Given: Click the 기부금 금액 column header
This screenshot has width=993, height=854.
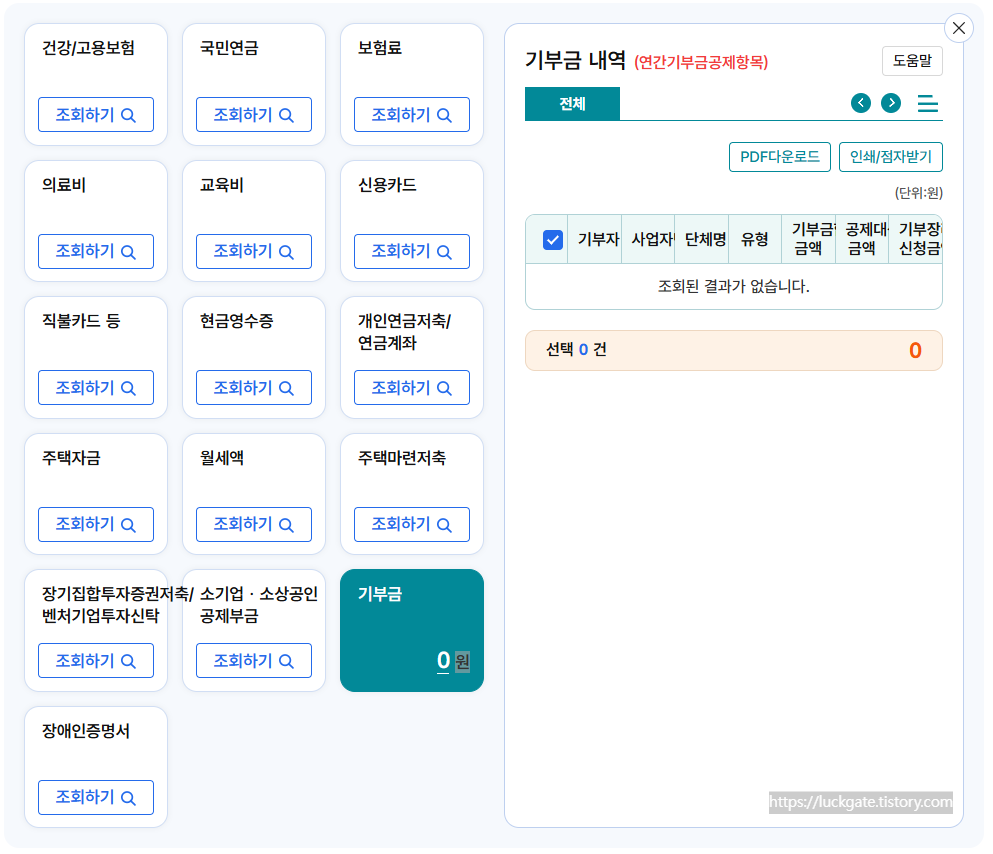Looking at the screenshot, I should (x=809, y=239).
